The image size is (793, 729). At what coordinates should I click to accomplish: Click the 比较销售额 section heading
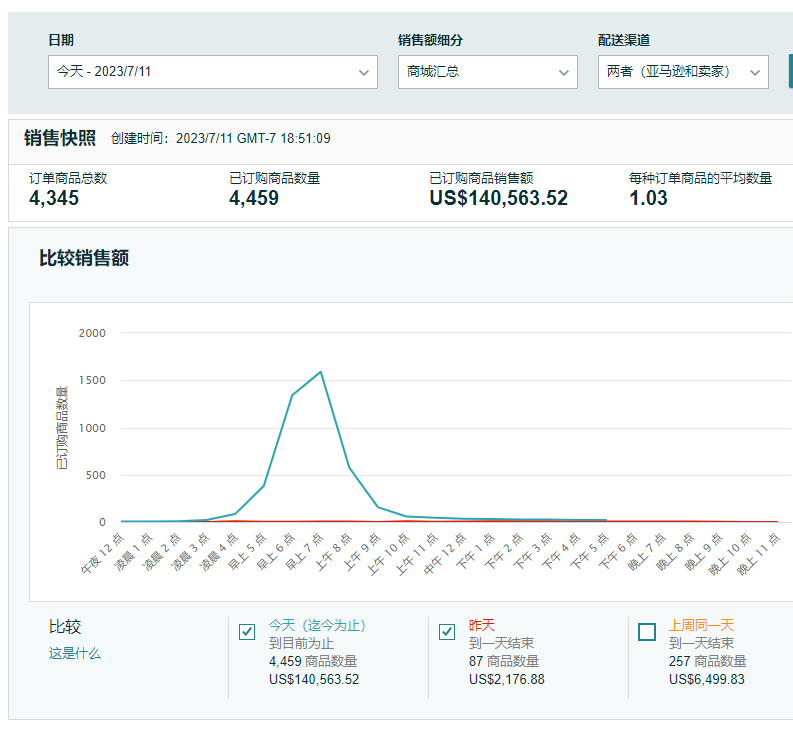[x=84, y=258]
